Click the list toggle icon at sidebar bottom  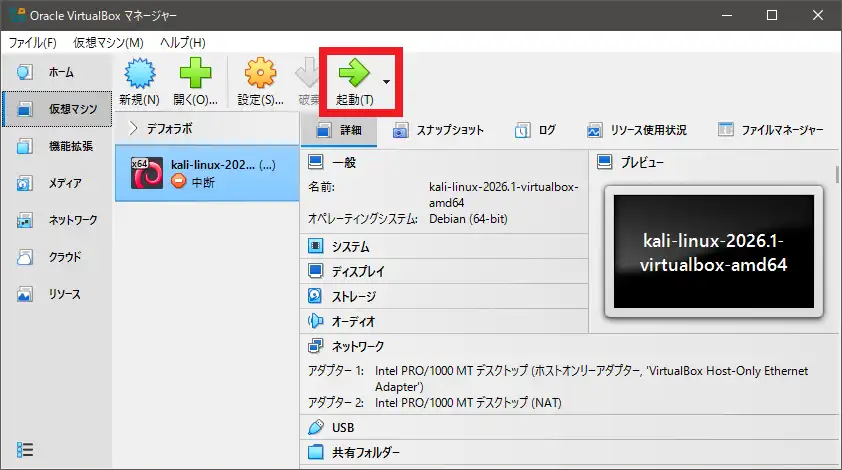(x=25, y=450)
